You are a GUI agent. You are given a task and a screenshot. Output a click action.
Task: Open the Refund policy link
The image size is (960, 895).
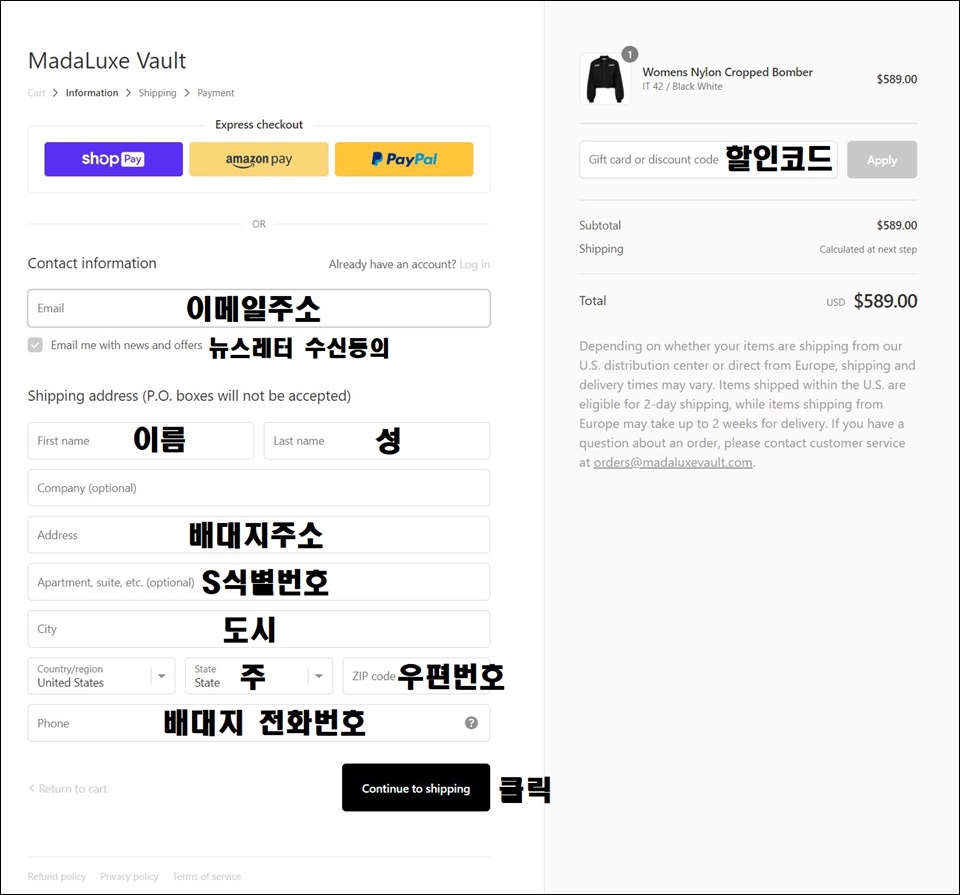pyautogui.click(x=57, y=877)
